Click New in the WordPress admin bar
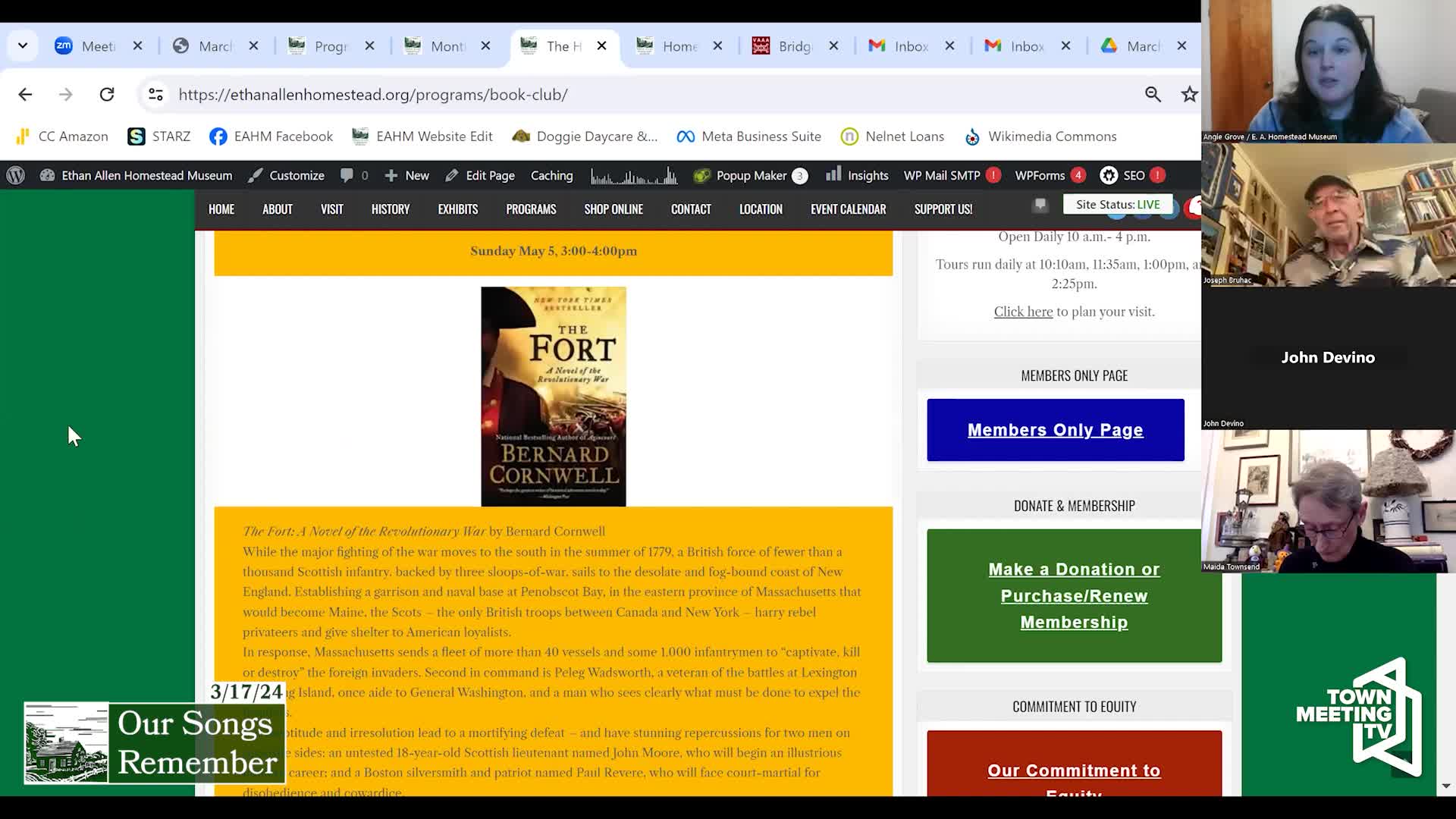This screenshot has width=1456, height=819. coord(407,175)
